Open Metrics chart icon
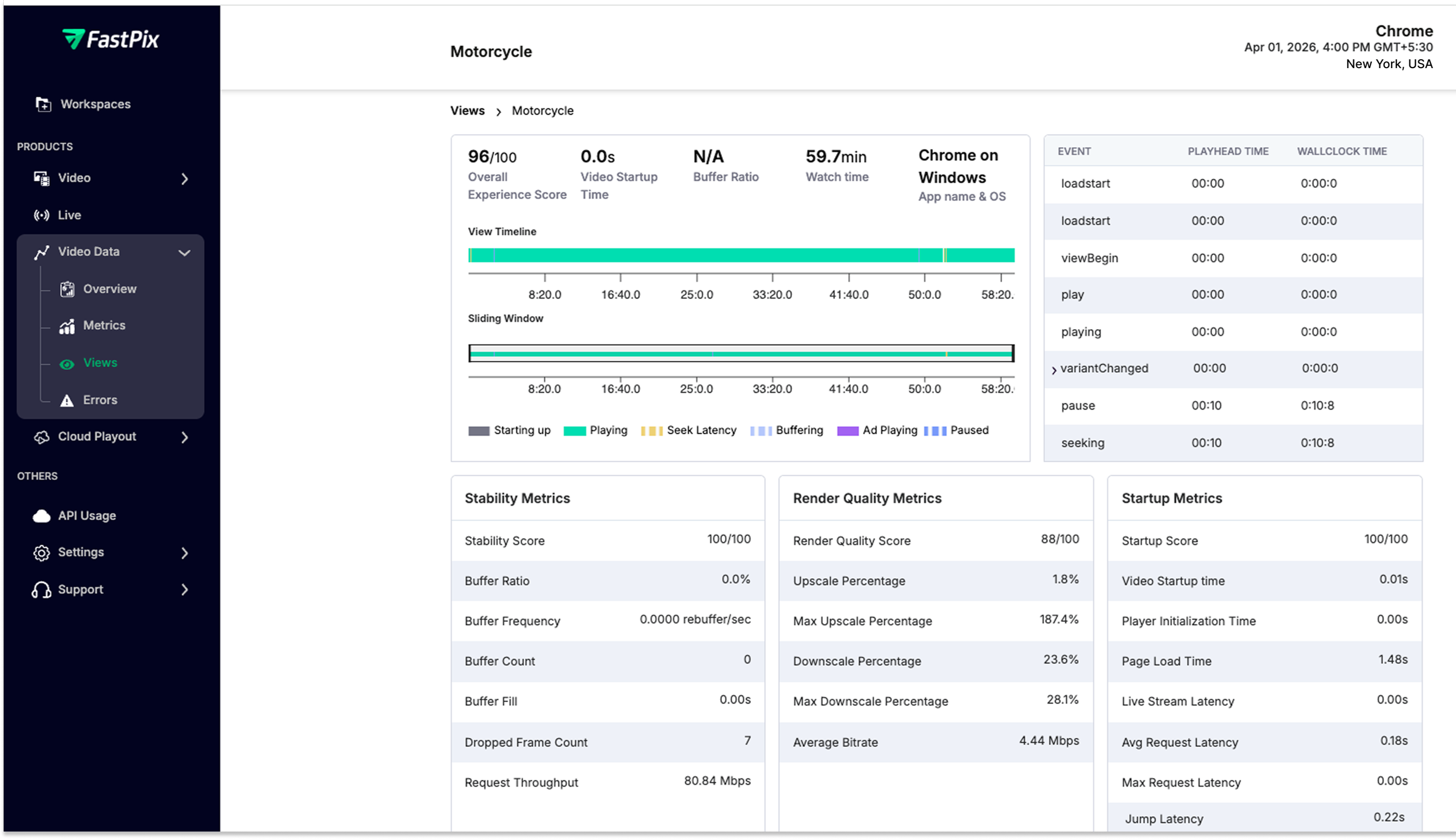This screenshot has height=839, width=1456. pos(67,326)
